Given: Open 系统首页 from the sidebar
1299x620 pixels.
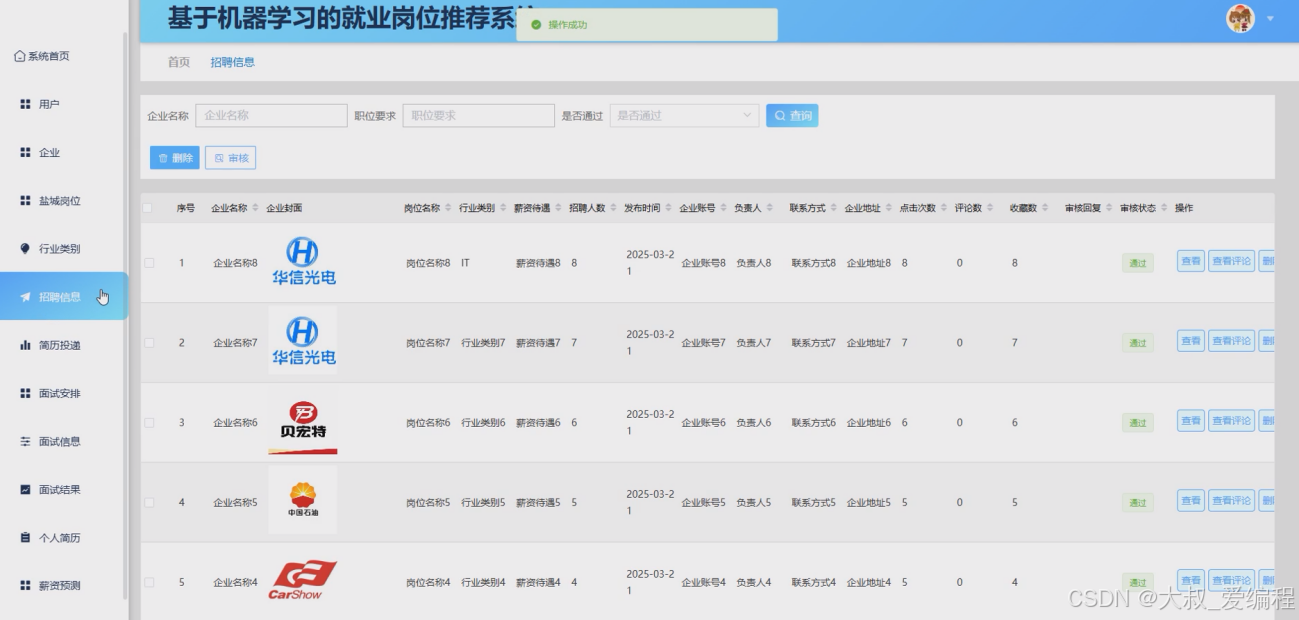Looking at the screenshot, I should click(43, 56).
